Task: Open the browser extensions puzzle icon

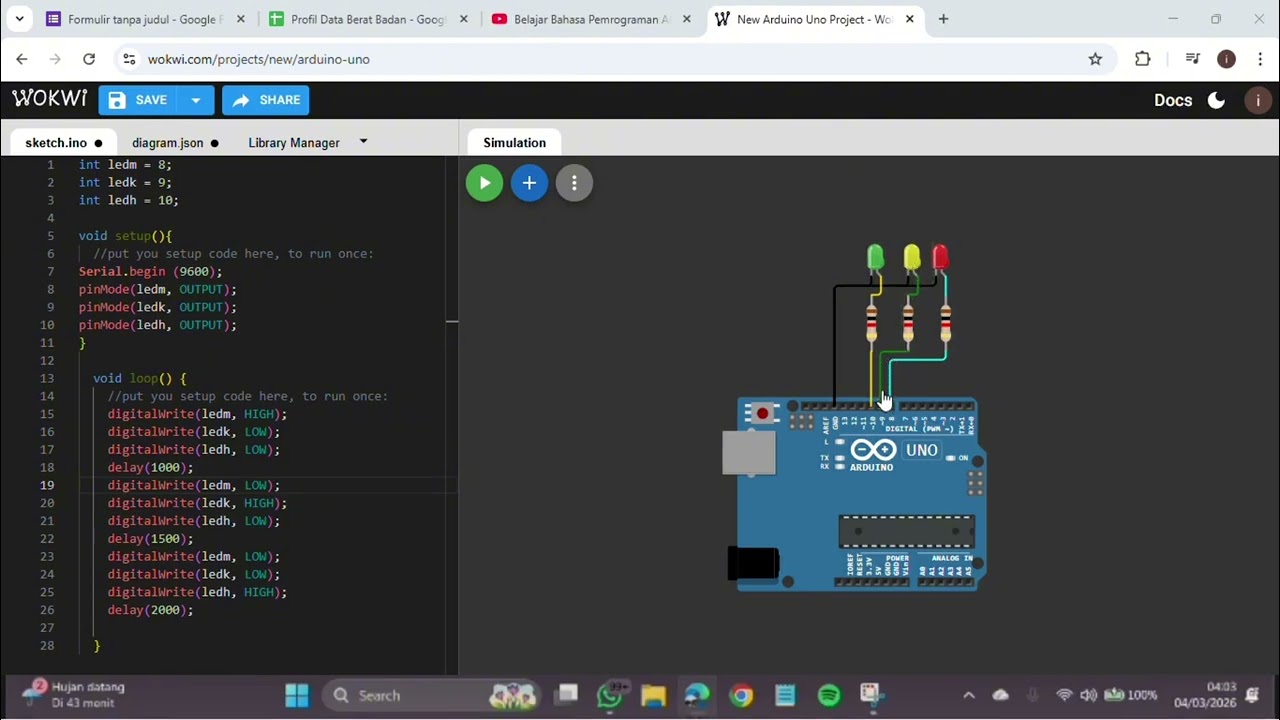Action: tap(1143, 59)
